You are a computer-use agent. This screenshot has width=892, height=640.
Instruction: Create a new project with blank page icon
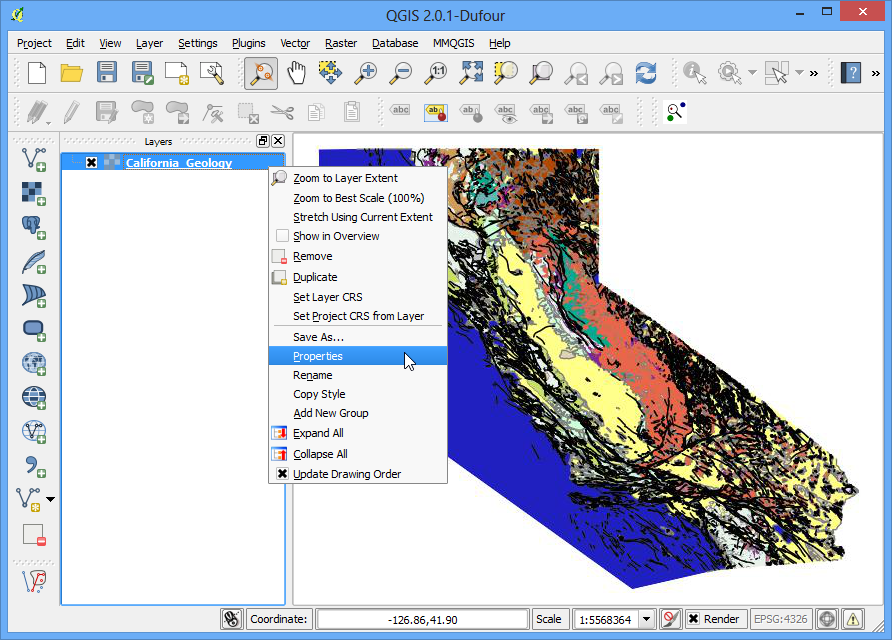(37, 73)
